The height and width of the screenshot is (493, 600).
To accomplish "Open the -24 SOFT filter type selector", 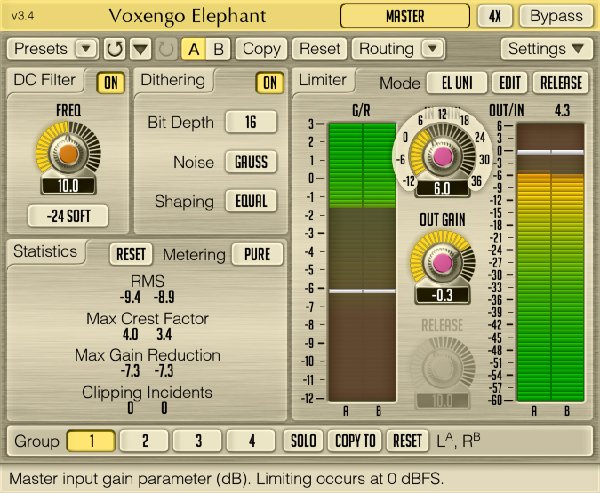I will [x=68, y=216].
